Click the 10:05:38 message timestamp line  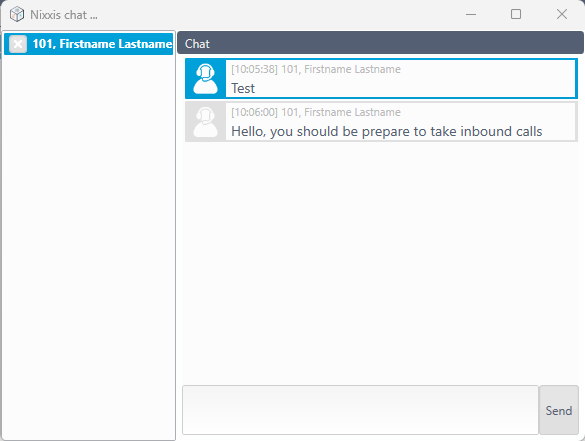(316, 69)
